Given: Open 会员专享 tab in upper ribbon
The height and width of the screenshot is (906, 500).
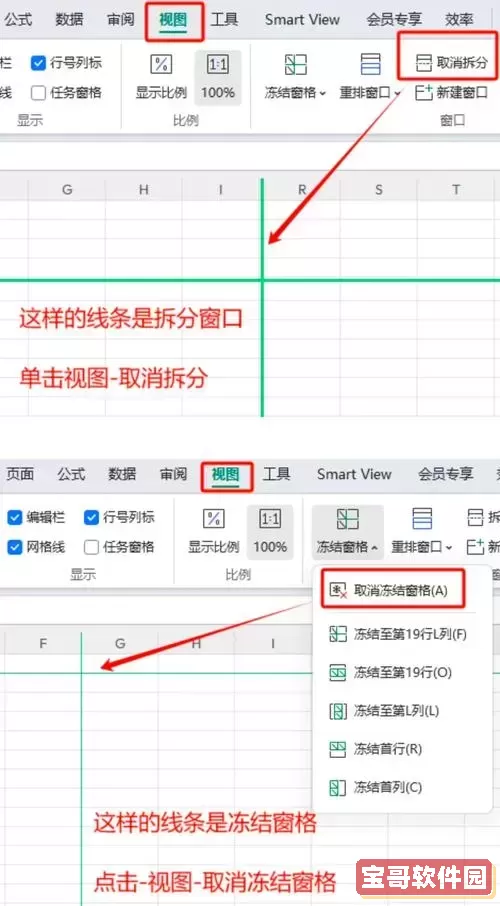Looking at the screenshot, I should point(394,20).
